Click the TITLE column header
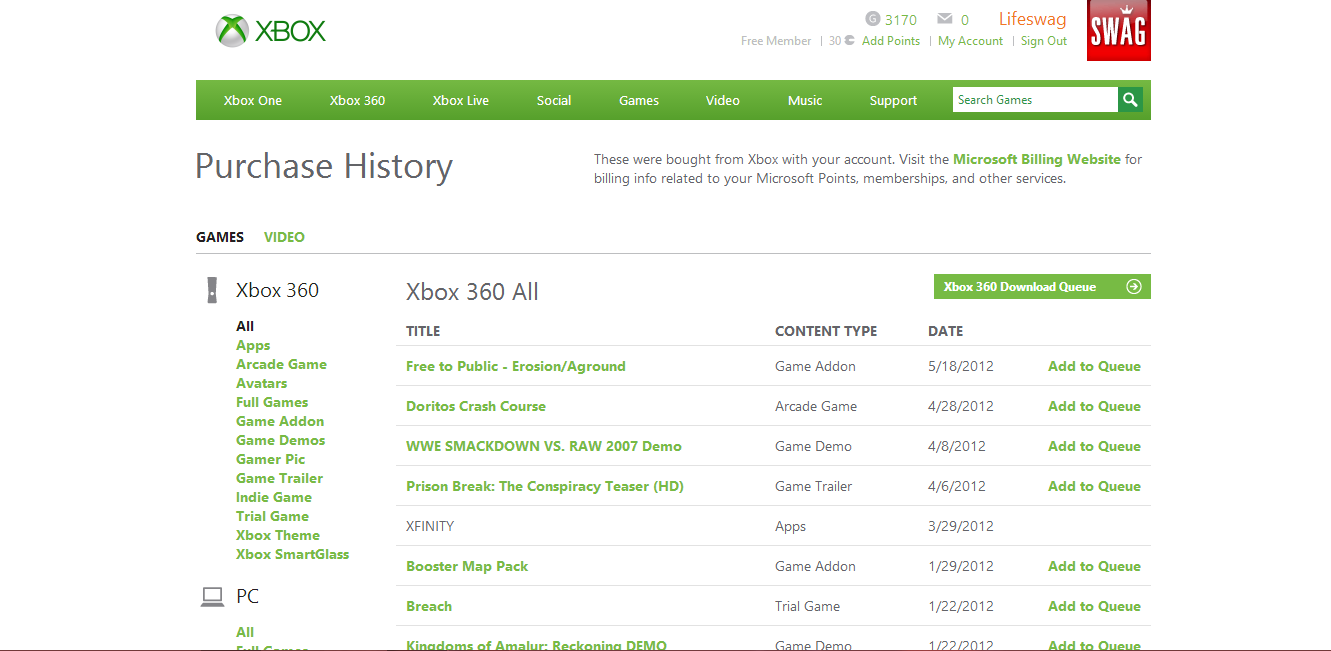Viewport: 1331px width, 651px height. coord(423,331)
